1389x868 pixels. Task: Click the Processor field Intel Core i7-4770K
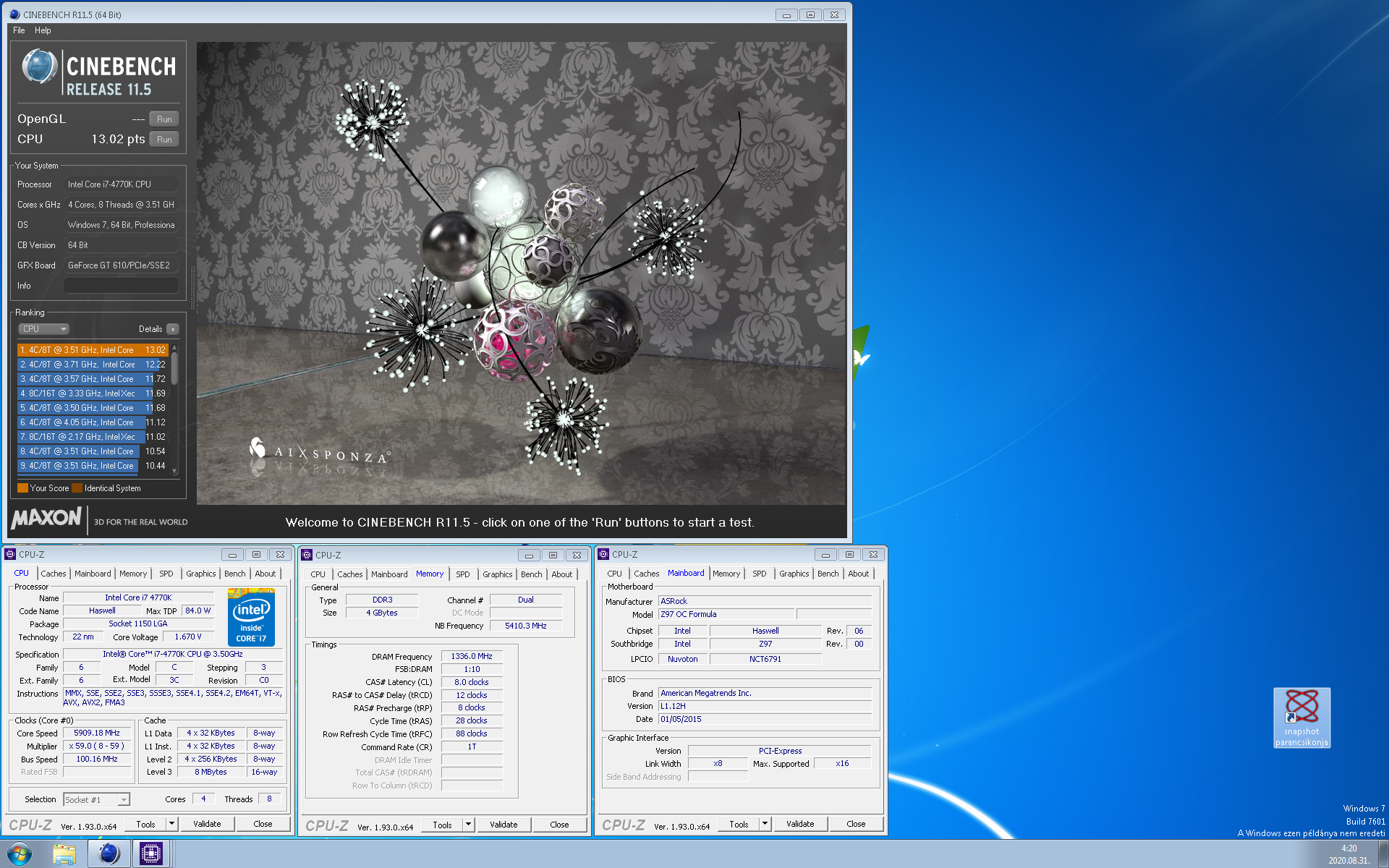click(x=121, y=184)
